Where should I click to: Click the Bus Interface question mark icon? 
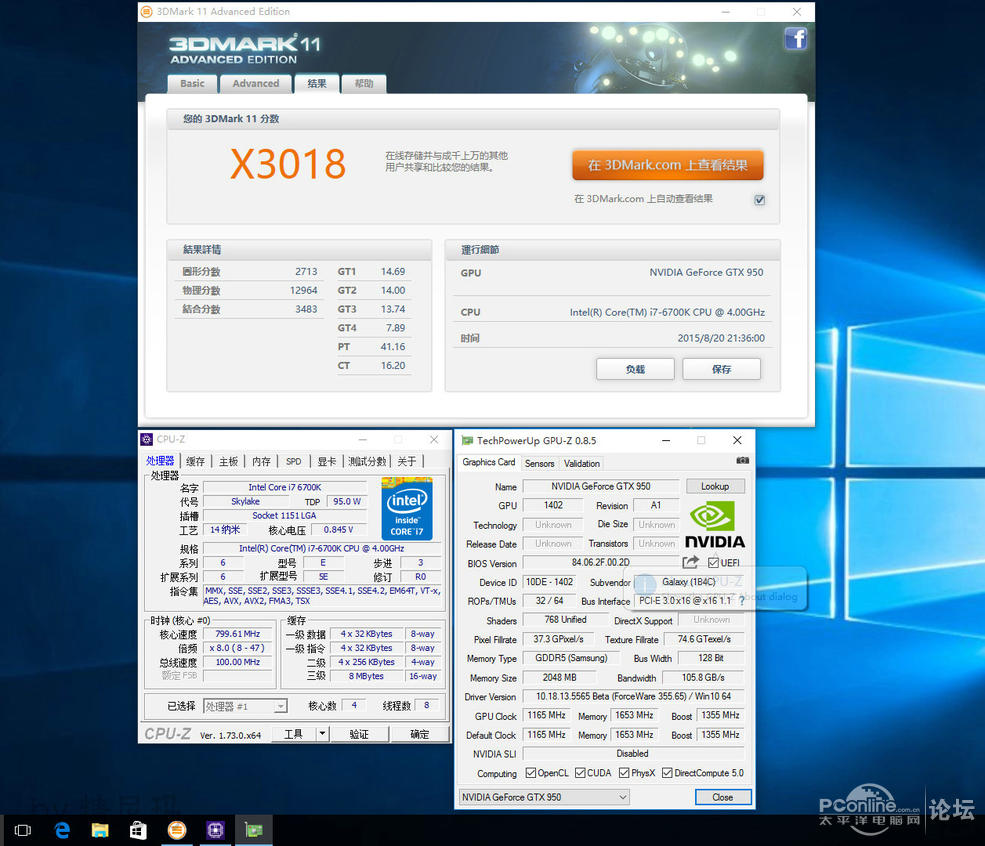point(742,601)
